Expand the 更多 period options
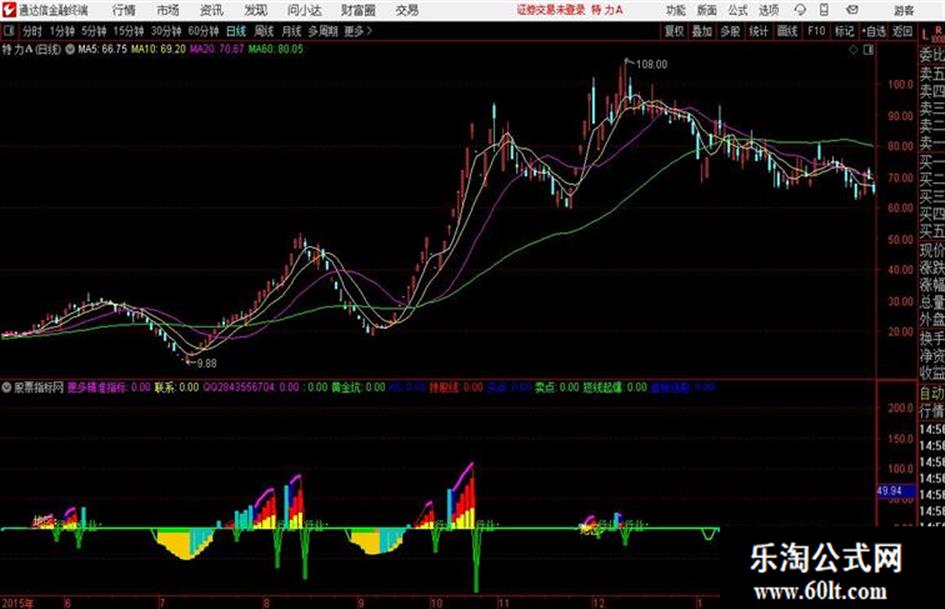Screen dimensions: 945x609 [358, 31]
